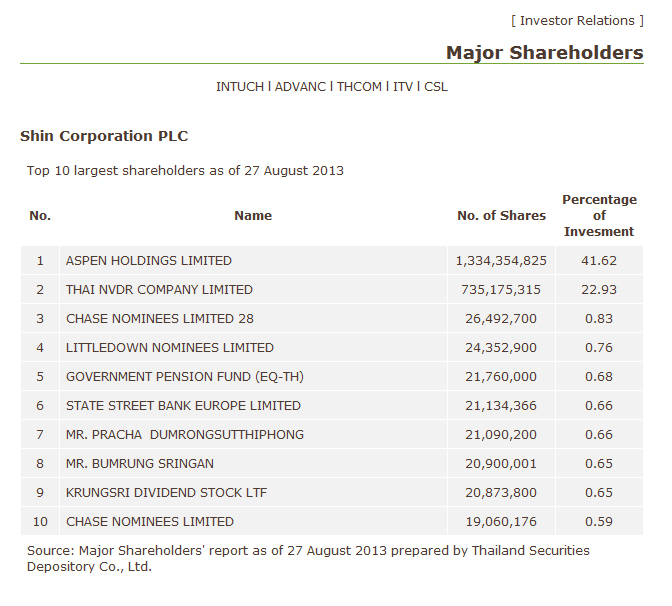Screen dimensions: 672x606
Task: Click the Shin Corporation PLC title
Action: pos(104,136)
